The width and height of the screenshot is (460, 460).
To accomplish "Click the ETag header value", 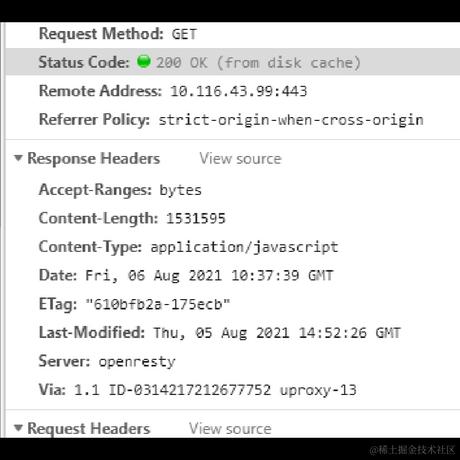I will tap(158, 305).
